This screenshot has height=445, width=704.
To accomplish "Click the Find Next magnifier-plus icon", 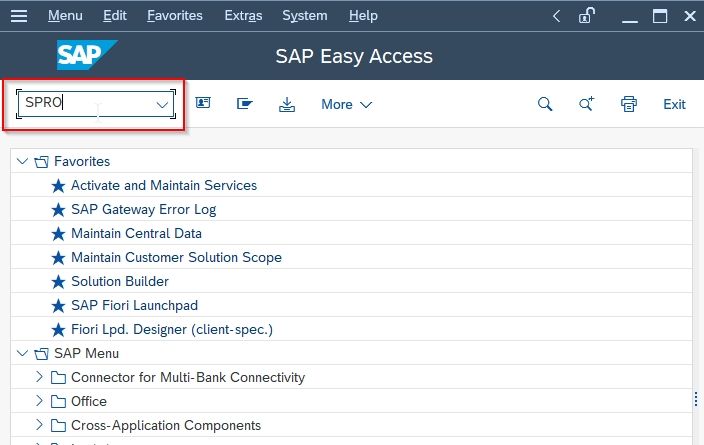I will [x=586, y=104].
